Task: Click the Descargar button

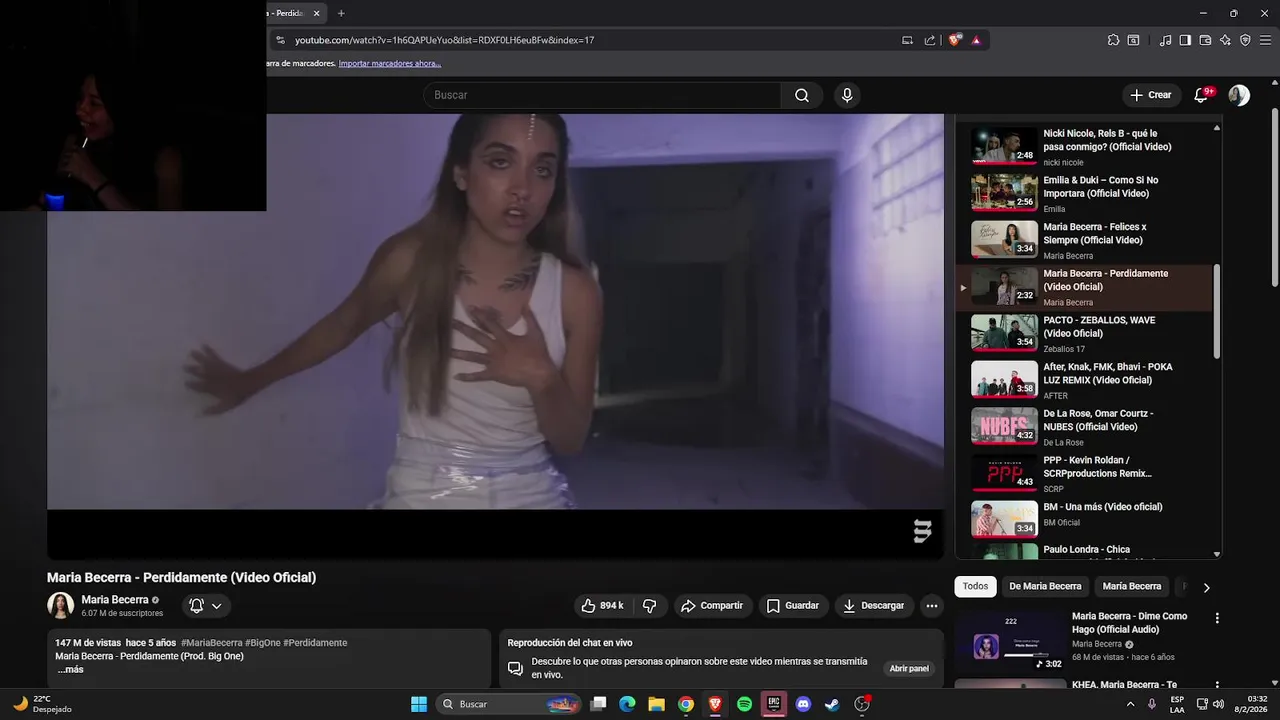Action: [x=874, y=605]
